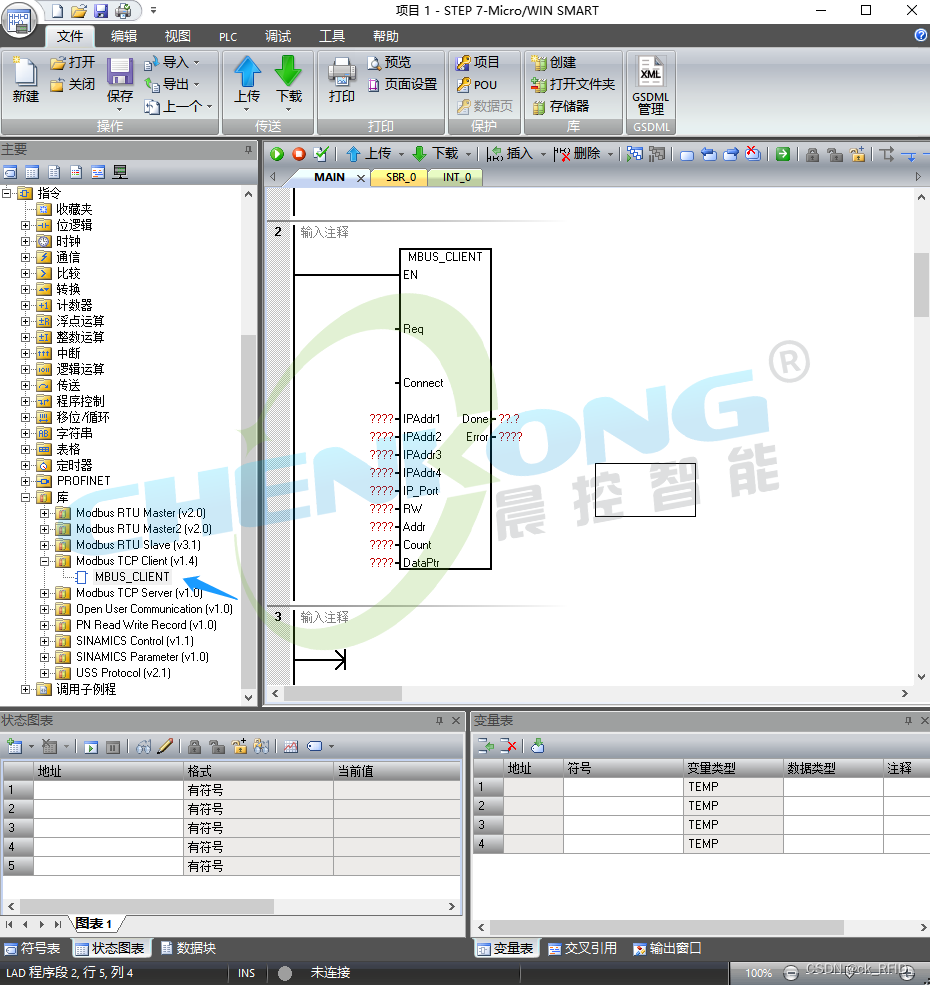Click the quick access print icon in title bar
Viewport: 930px width, 985px height.
pyautogui.click(x=123, y=11)
